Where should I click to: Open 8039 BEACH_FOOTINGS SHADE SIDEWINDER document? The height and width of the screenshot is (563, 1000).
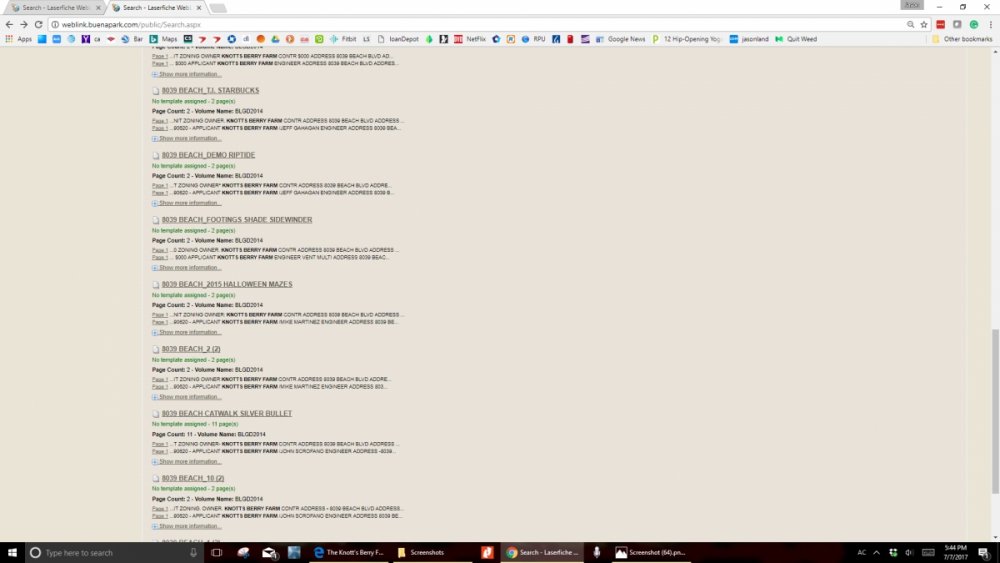(237, 219)
